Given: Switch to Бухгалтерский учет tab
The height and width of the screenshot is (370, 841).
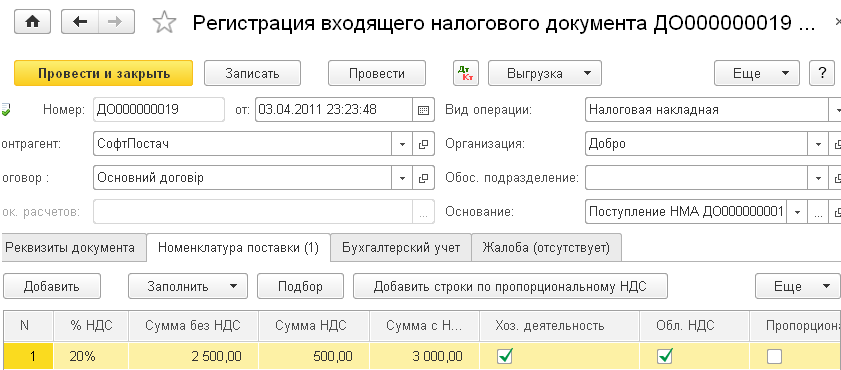Looking at the screenshot, I should point(401,248).
